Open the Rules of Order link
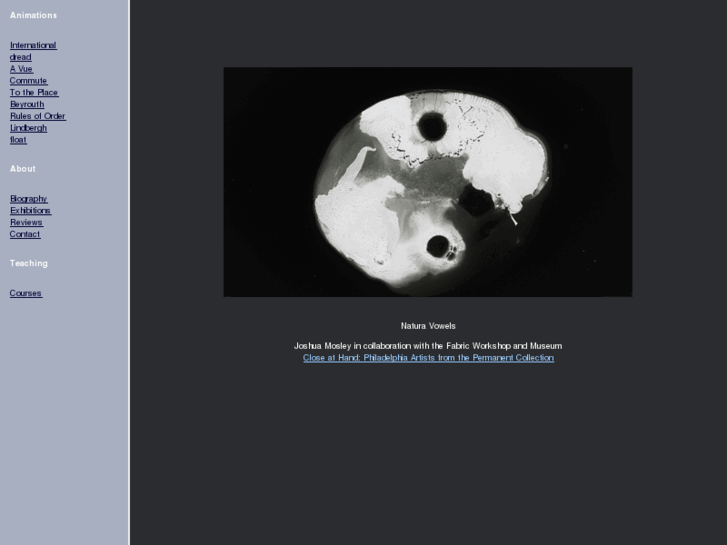727x545 pixels. [38, 116]
